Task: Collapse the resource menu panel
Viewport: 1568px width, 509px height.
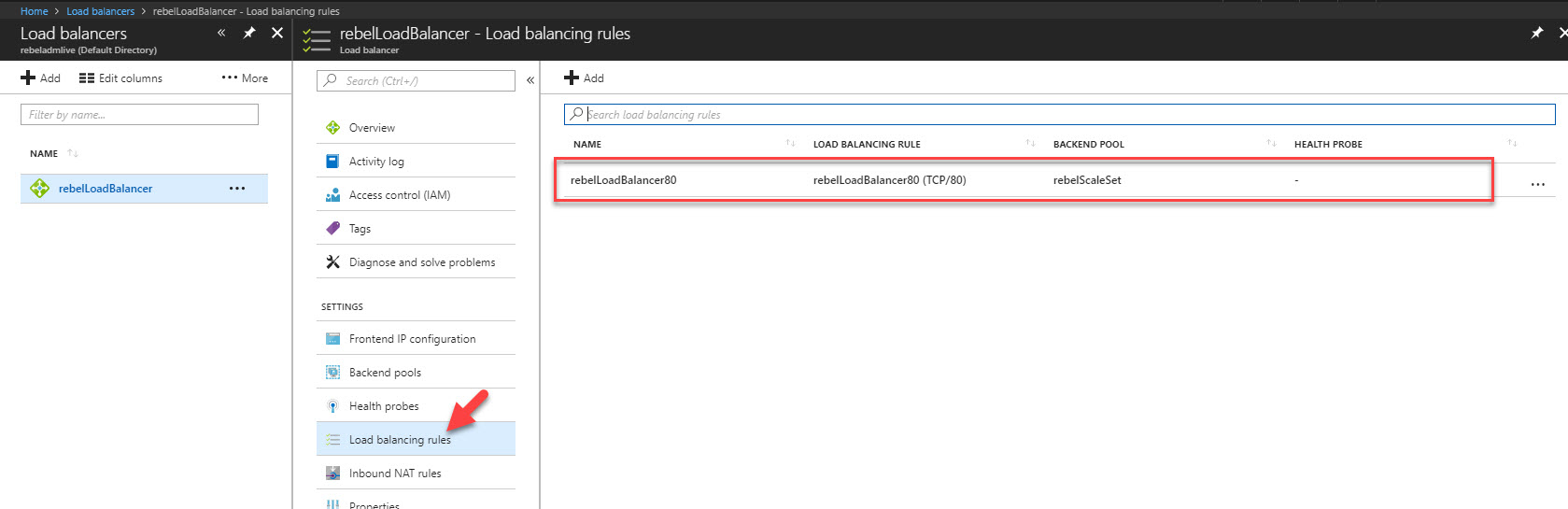Action: click(530, 80)
